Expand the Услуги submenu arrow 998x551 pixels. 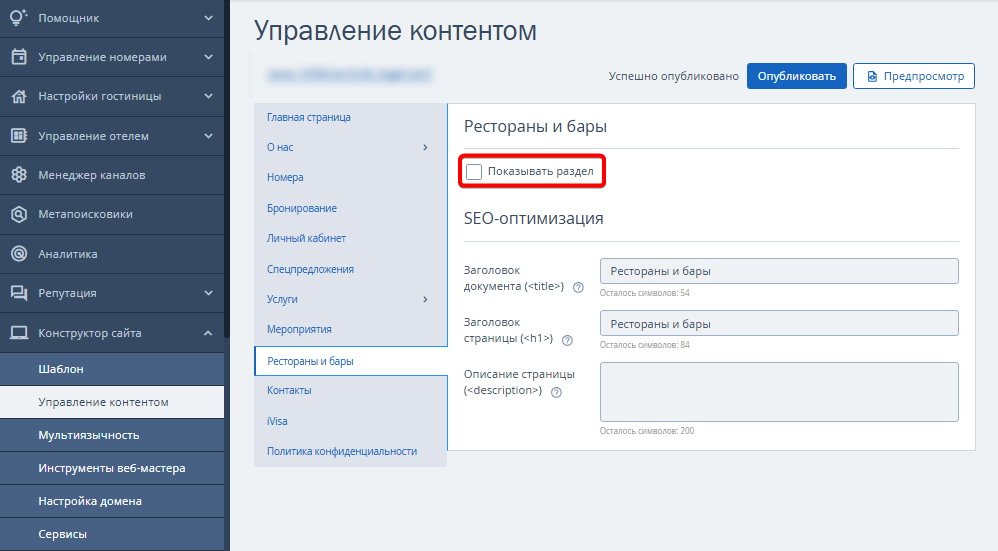coord(425,299)
